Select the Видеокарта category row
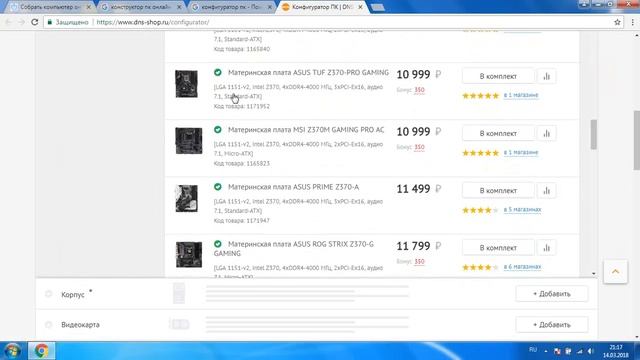This screenshot has width=640, height=360. point(316,325)
